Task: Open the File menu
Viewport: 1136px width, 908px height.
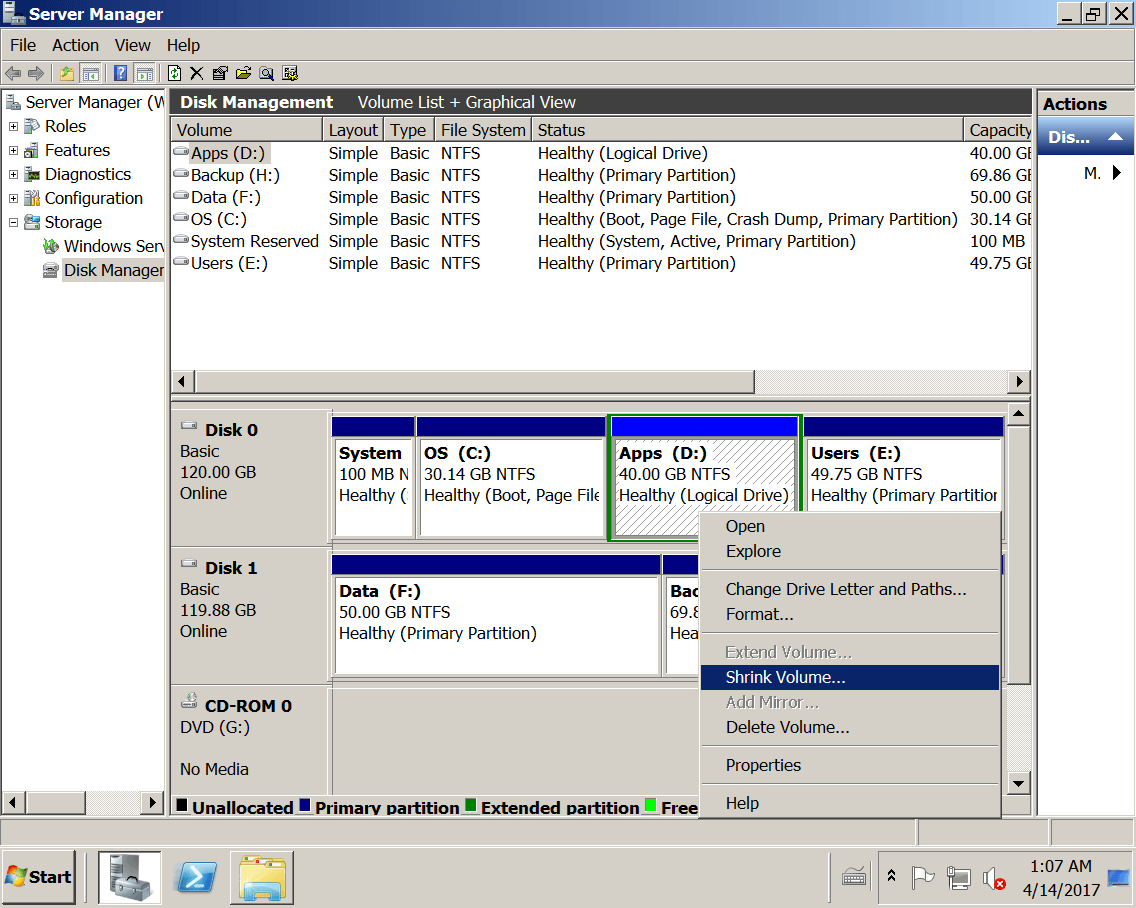Action: click(x=23, y=45)
